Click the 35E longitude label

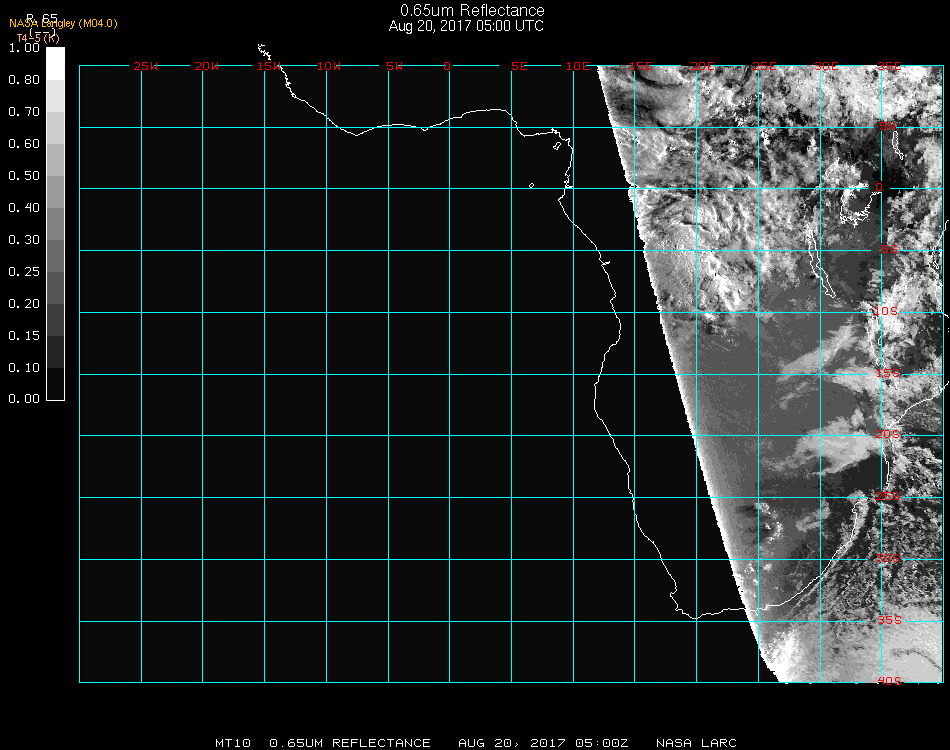(889, 66)
